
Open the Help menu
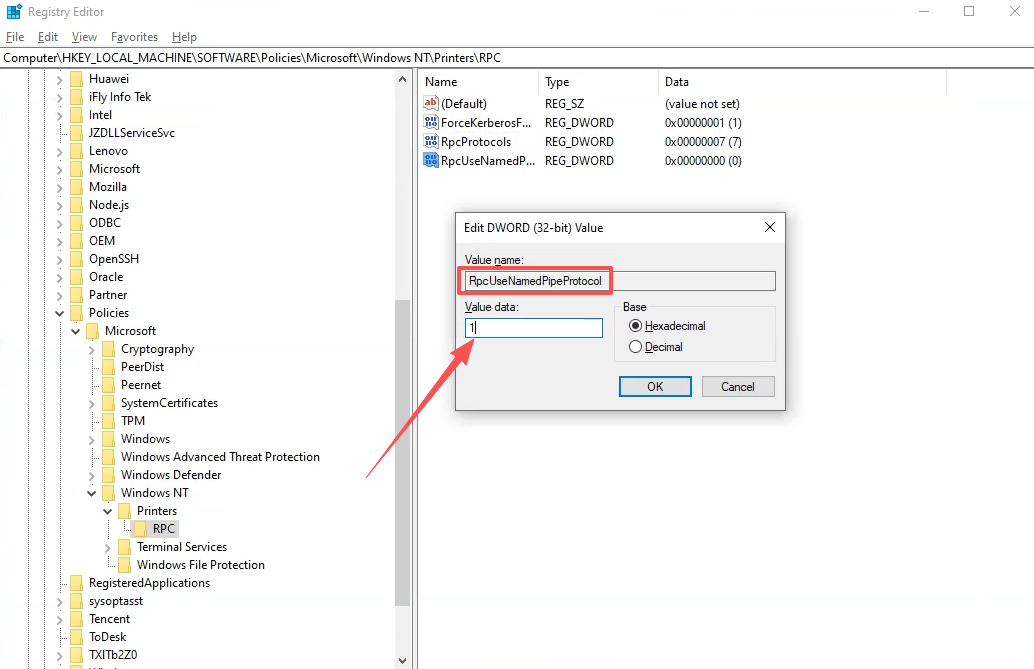tap(184, 37)
